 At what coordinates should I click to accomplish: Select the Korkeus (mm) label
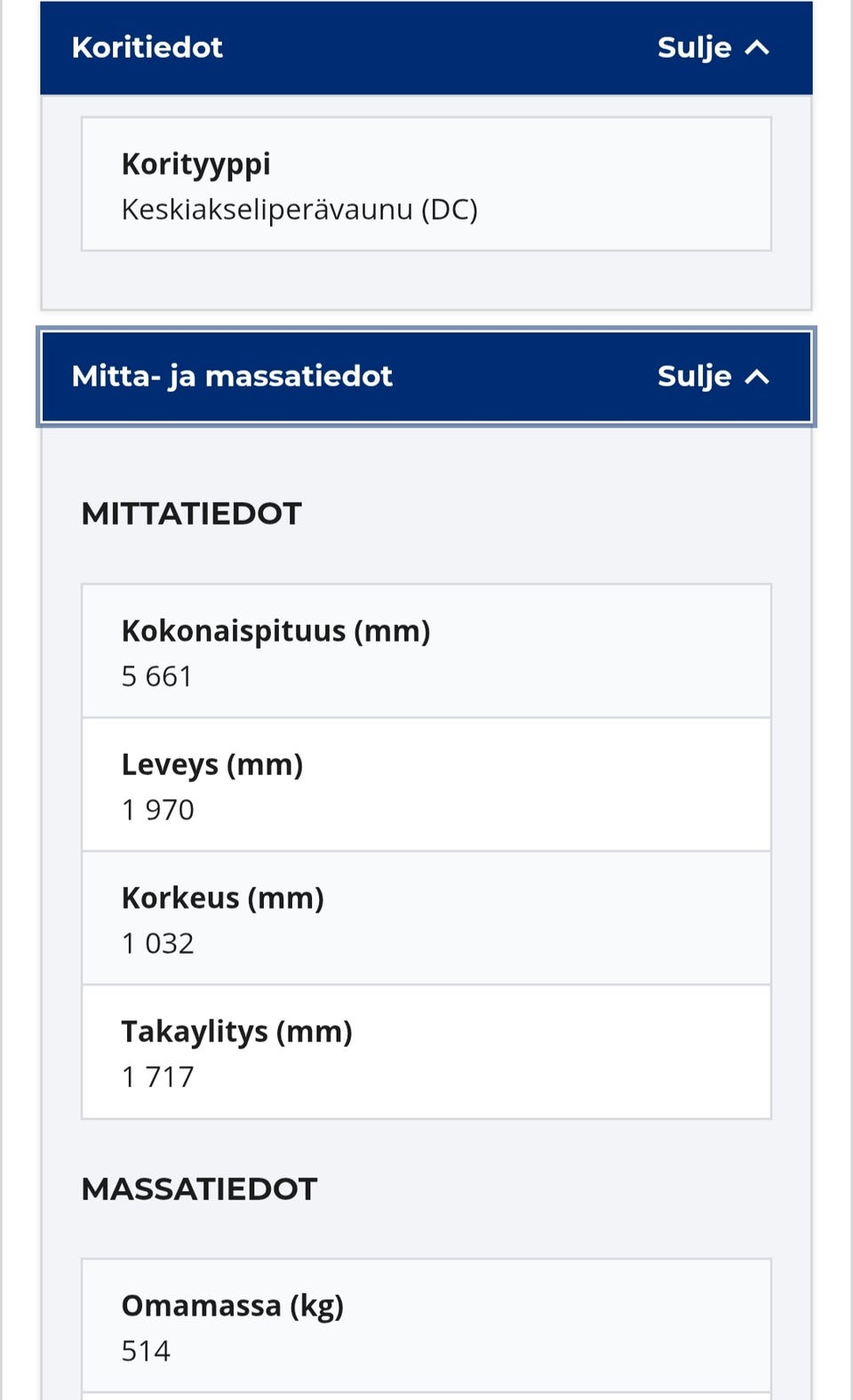pyautogui.click(x=222, y=898)
